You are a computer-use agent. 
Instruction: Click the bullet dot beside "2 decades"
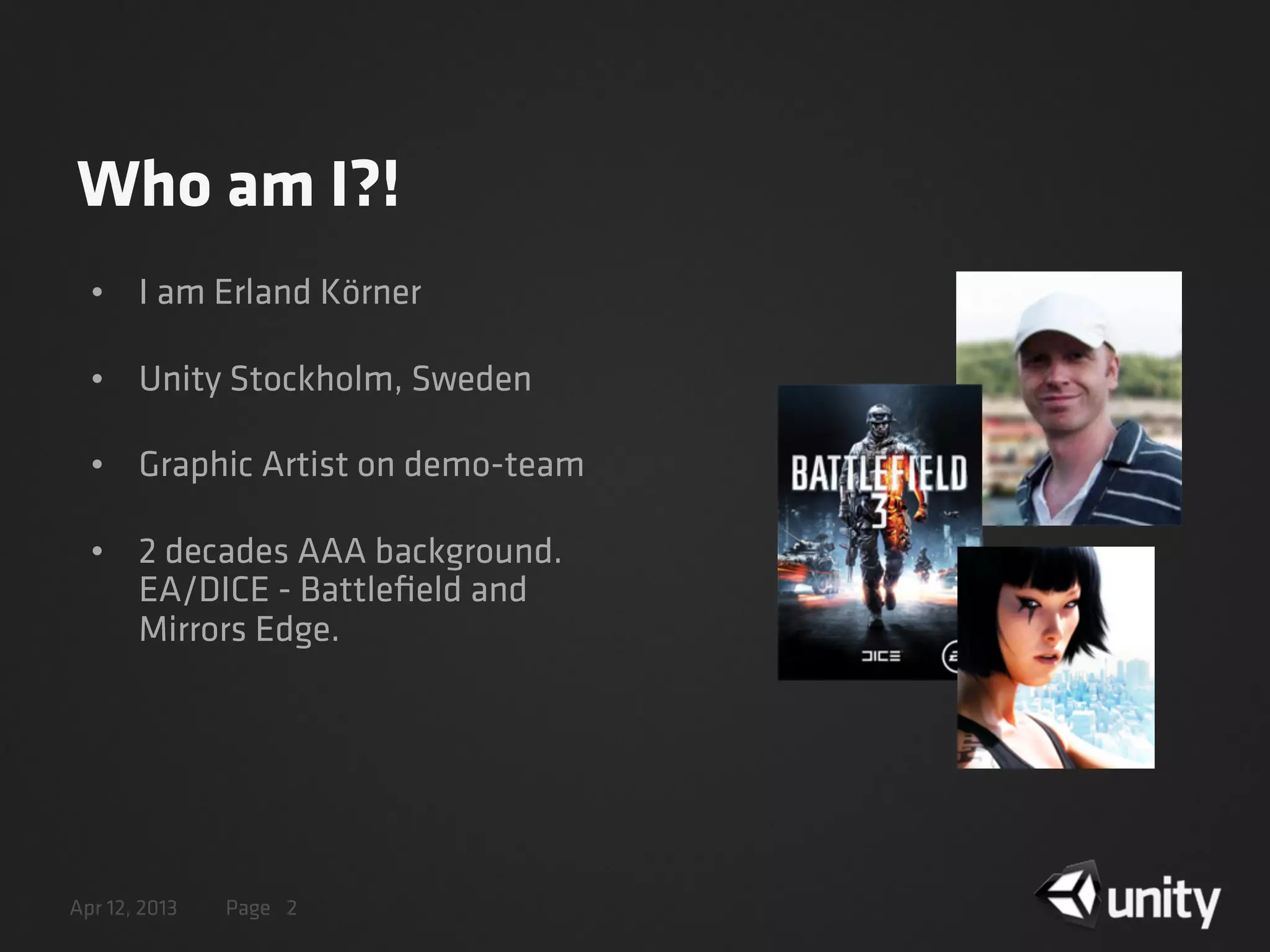[x=97, y=551]
